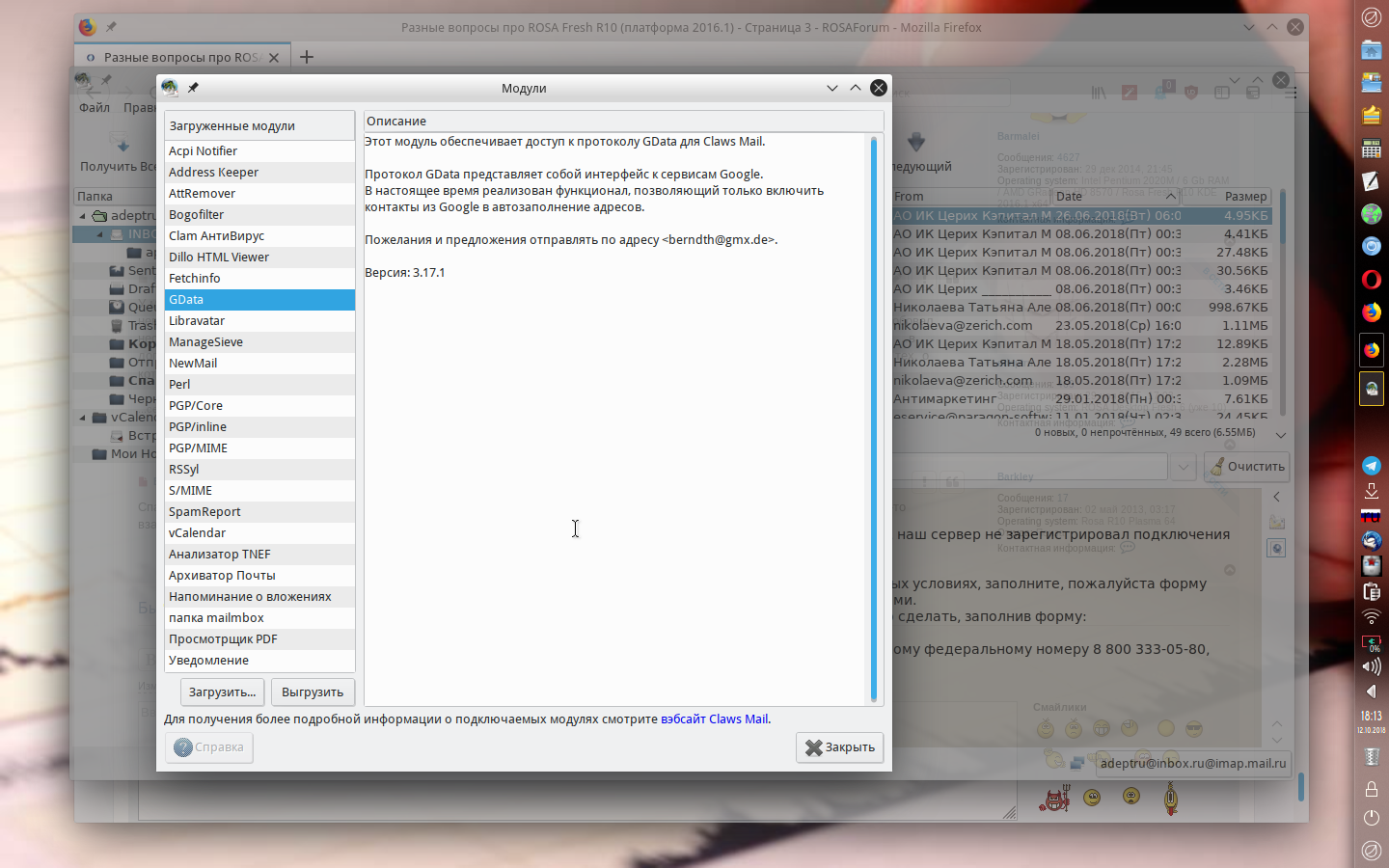Open the text editor notepad icon
Image resolution: width=1389 pixels, height=868 pixels.
point(1371,180)
